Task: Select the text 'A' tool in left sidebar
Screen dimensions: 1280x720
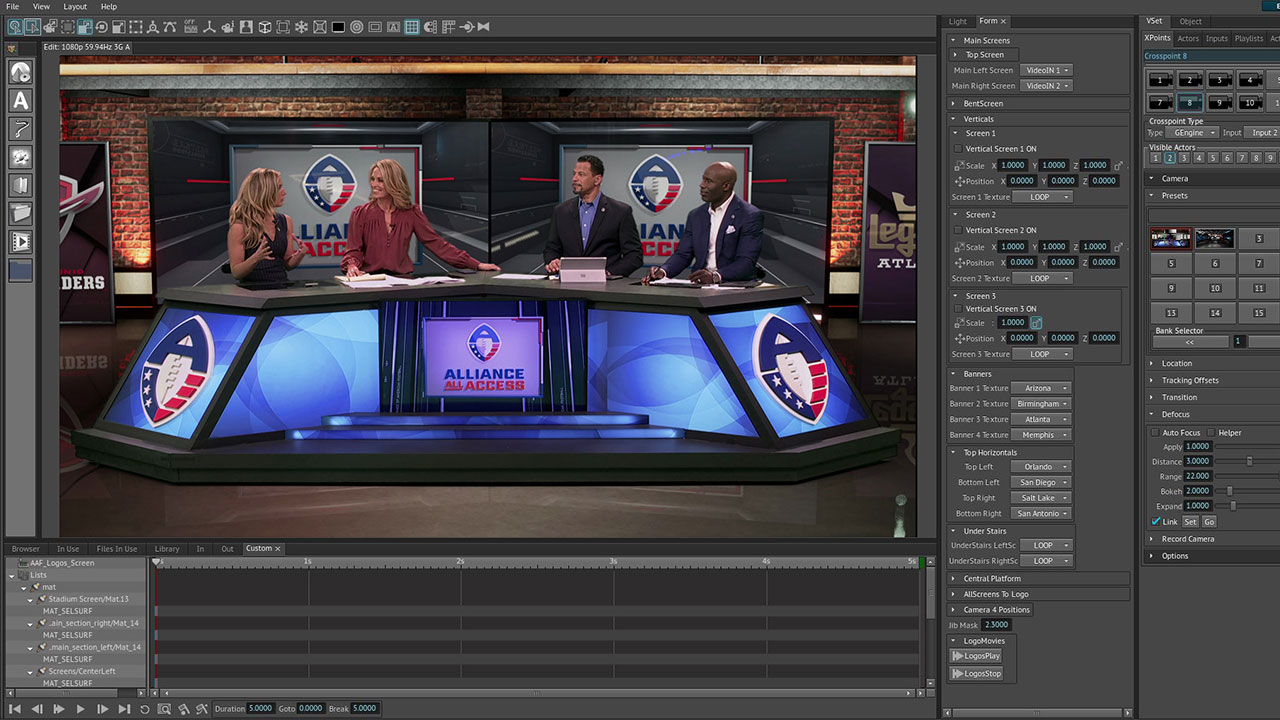Action: point(20,100)
